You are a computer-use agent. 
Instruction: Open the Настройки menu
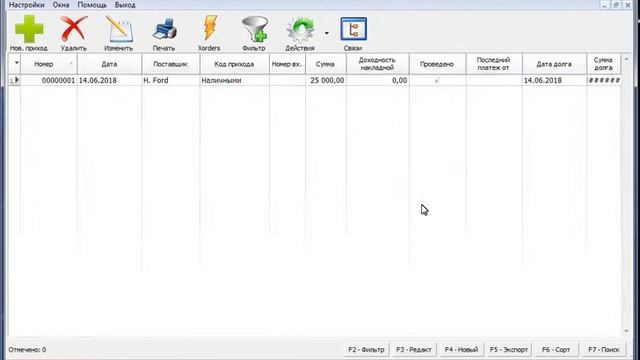(x=27, y=5)
